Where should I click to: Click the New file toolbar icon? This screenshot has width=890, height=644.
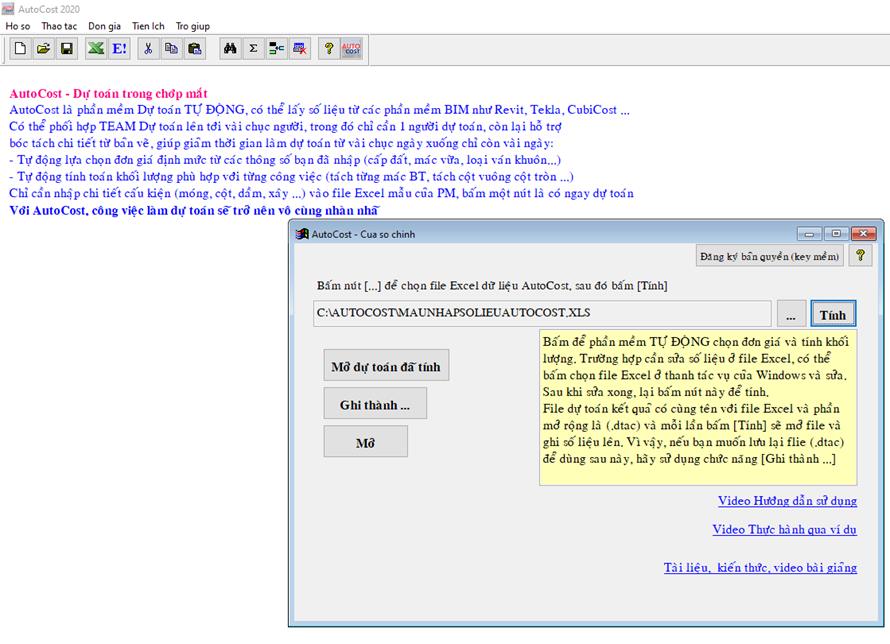pos(21,48)
